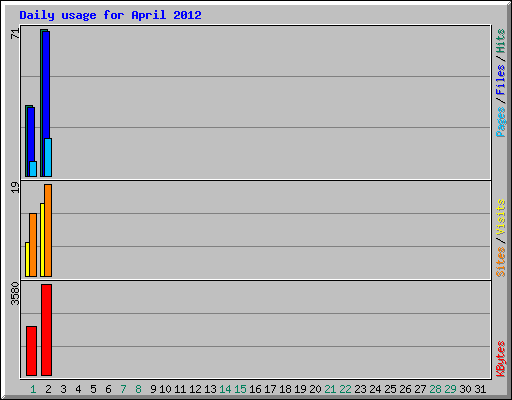The width and height of the screenshot is (512, 400).
Task: Click day 30 on the x-axis
Action: tap(465, 389)
